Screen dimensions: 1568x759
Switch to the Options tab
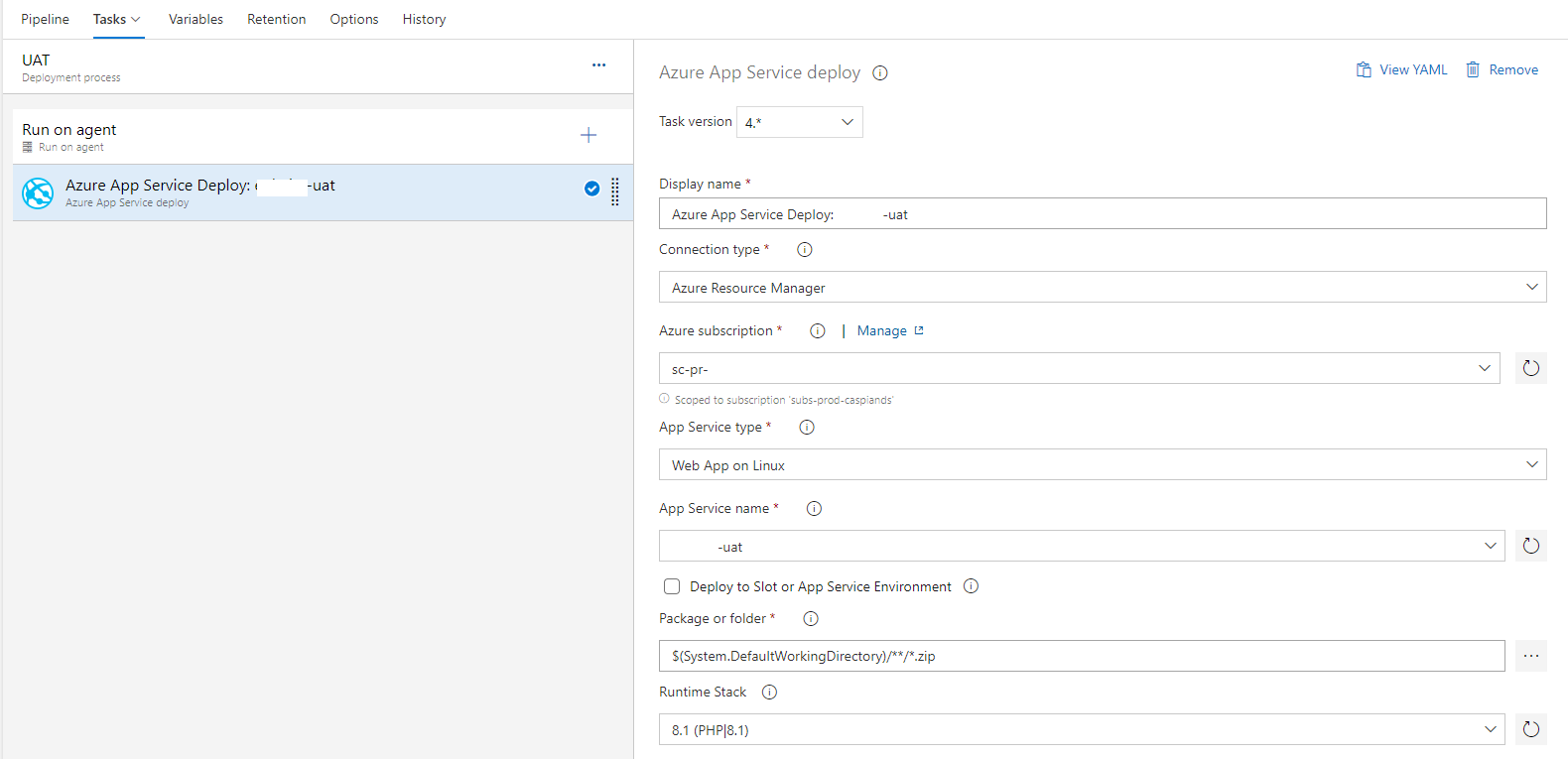[x=354, y=19]
